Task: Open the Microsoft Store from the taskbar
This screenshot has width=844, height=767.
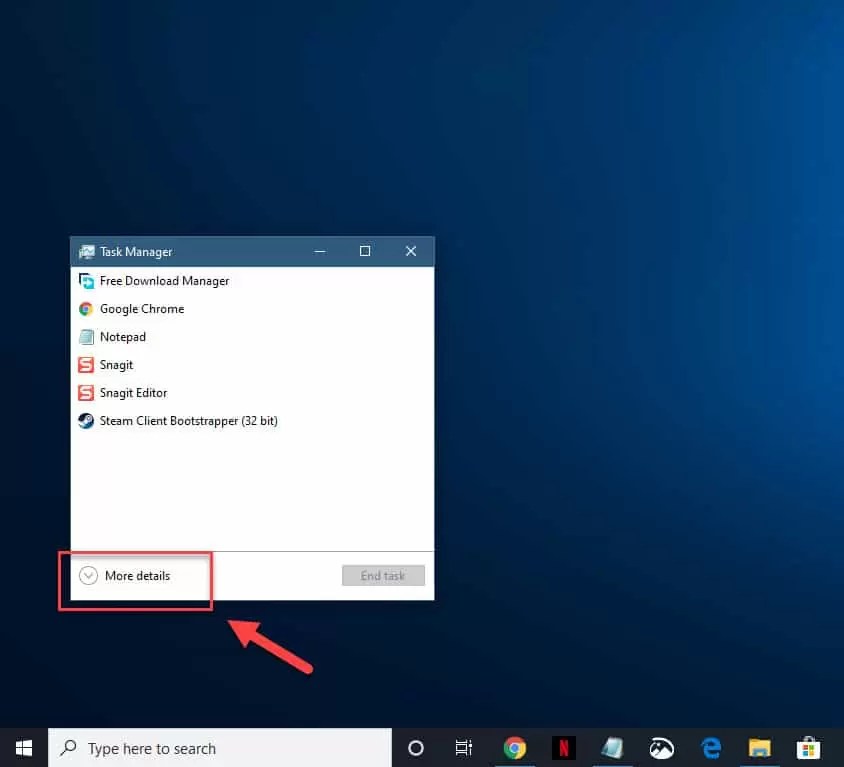Action: click(808, 748)
